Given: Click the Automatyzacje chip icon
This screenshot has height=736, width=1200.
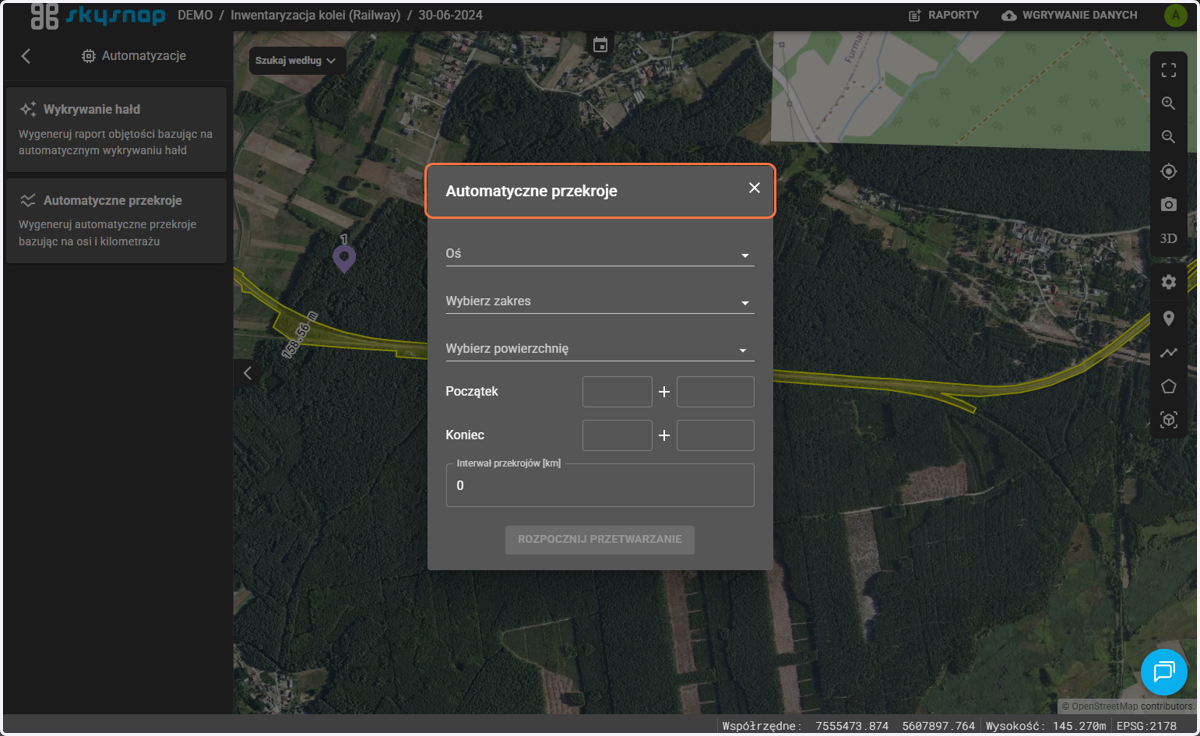Looking at the screenshot, I should (x=89, y=56).
